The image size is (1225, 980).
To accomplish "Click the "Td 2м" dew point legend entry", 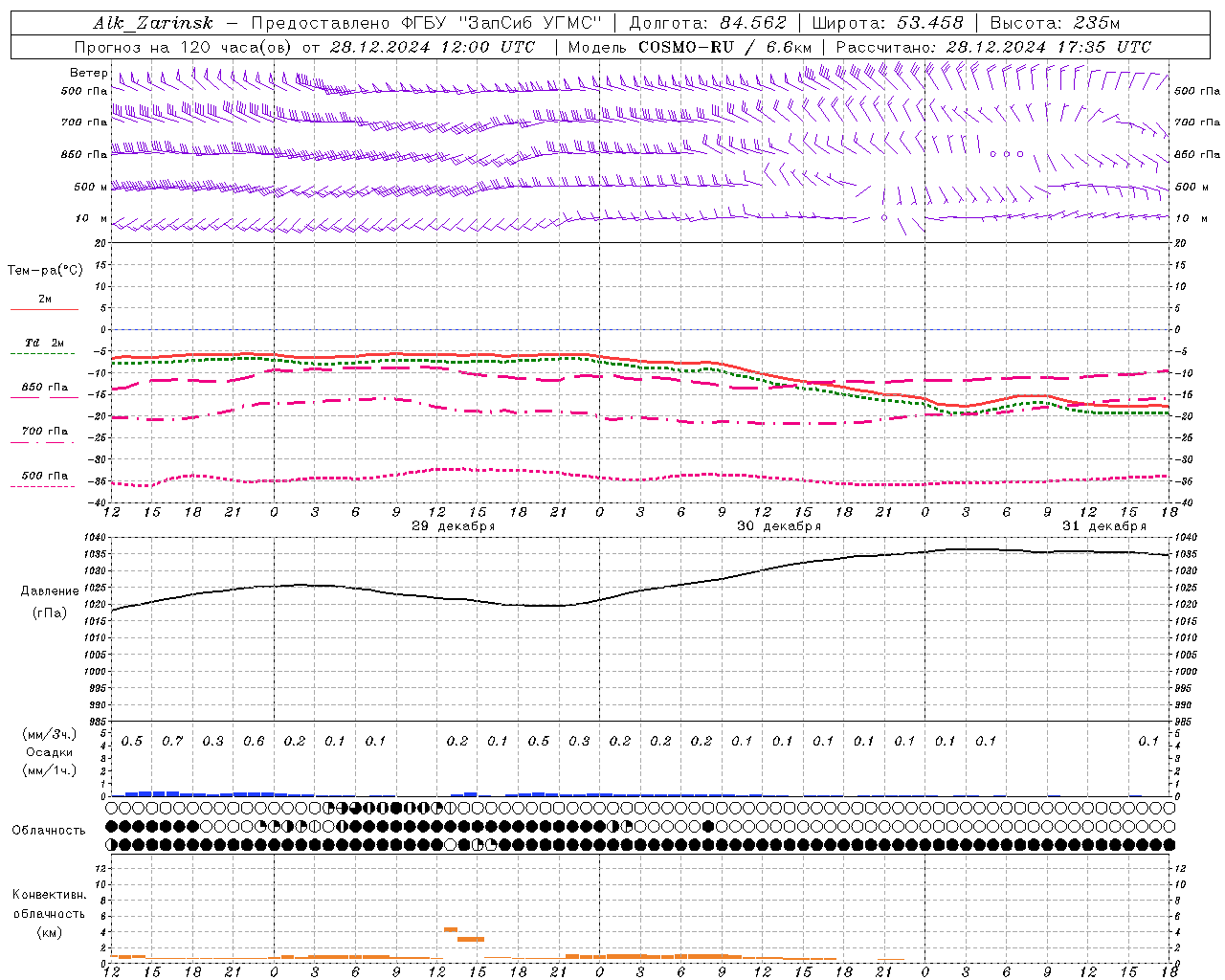I will [45, 343].
